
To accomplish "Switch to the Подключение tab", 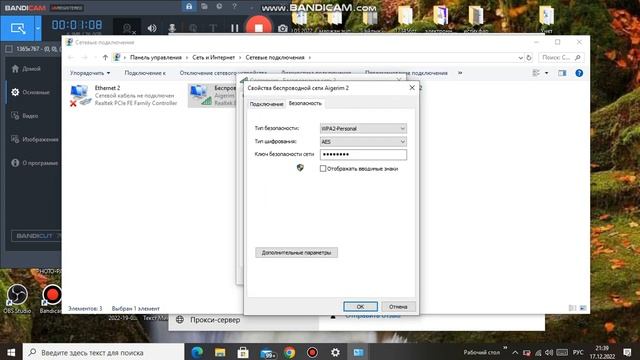I will (x=266, y=104).
